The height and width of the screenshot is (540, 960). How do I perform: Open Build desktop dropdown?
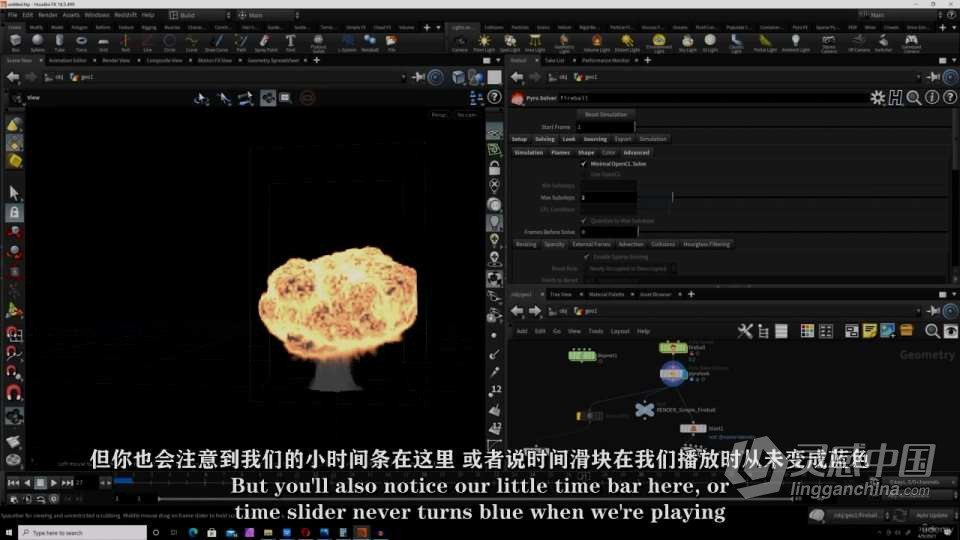click(x=200, y=15)
